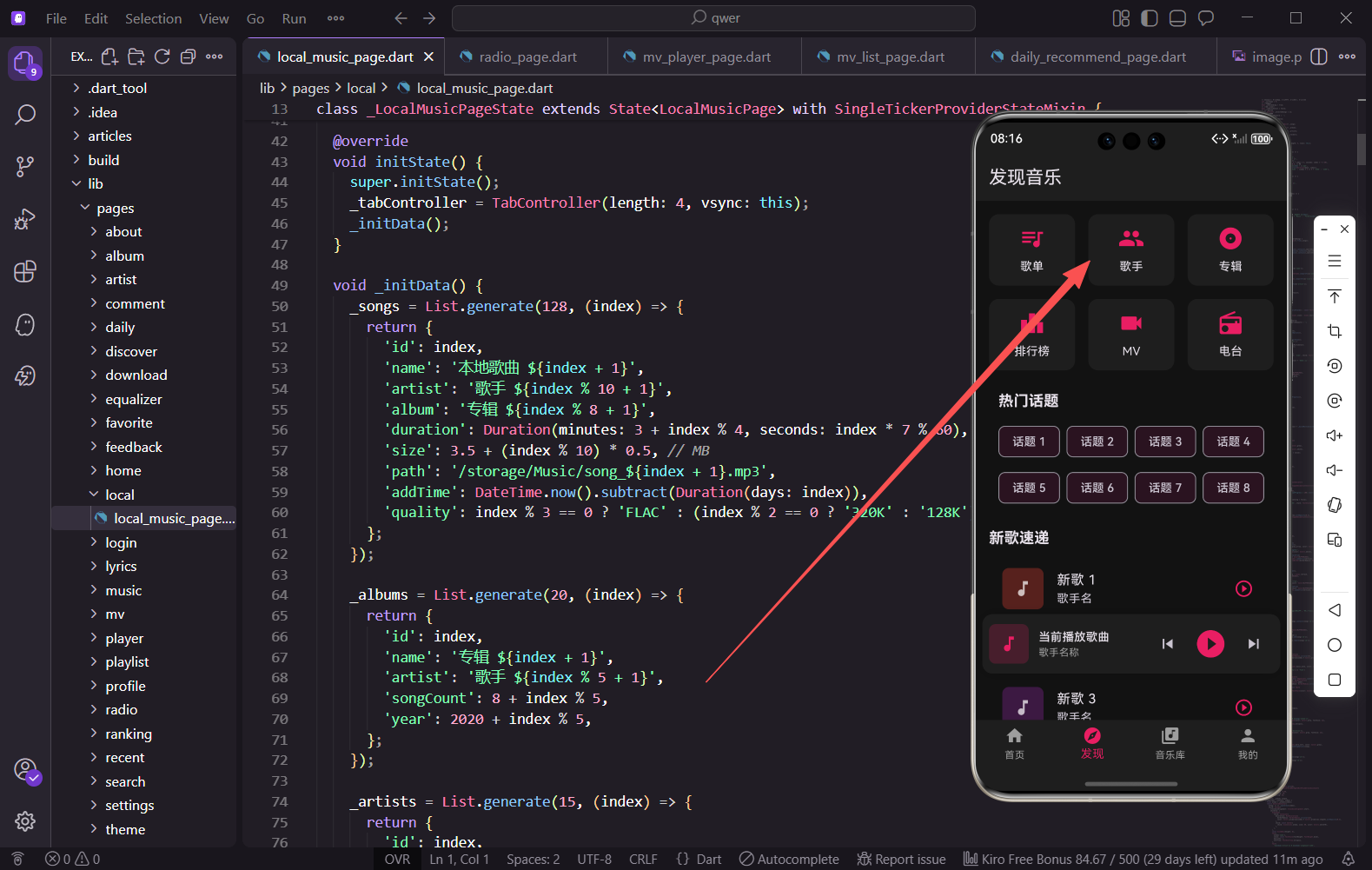Image resolution: width=1372 pixels, height=870 pixels.
Task: Close the local_music_page.dart tab
Action: pyautogui.click(x=428, y=56)
